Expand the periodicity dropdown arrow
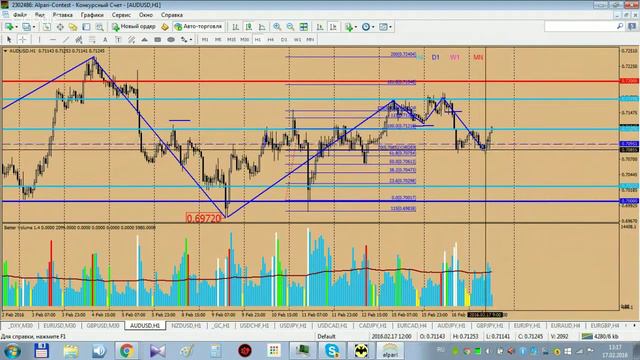 pyautogui.click(x=373, y=27)
